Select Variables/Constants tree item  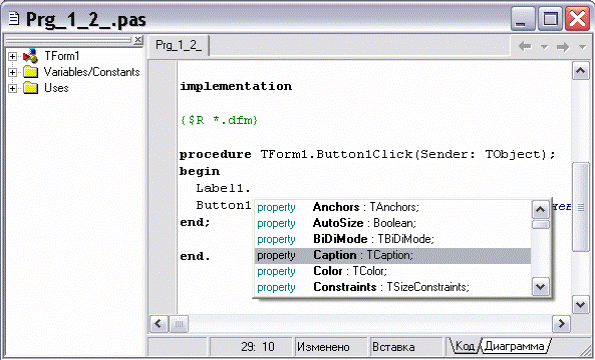click(x=92, y=72)
